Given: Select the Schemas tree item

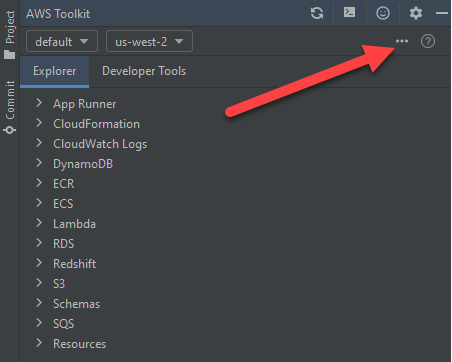Looking at the screenshot, I should [76, 304].
